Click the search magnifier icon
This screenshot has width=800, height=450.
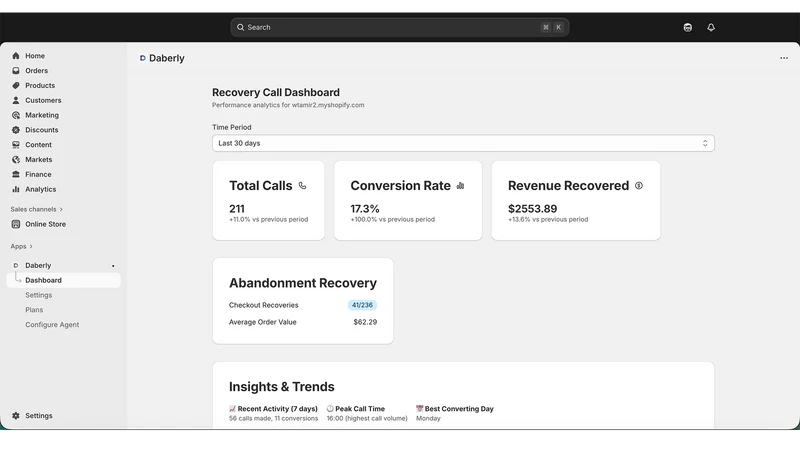240,27
